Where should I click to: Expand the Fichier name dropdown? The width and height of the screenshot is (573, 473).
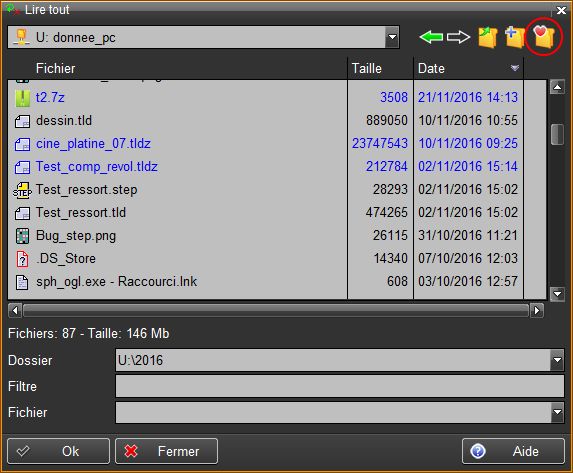(557, 412)
